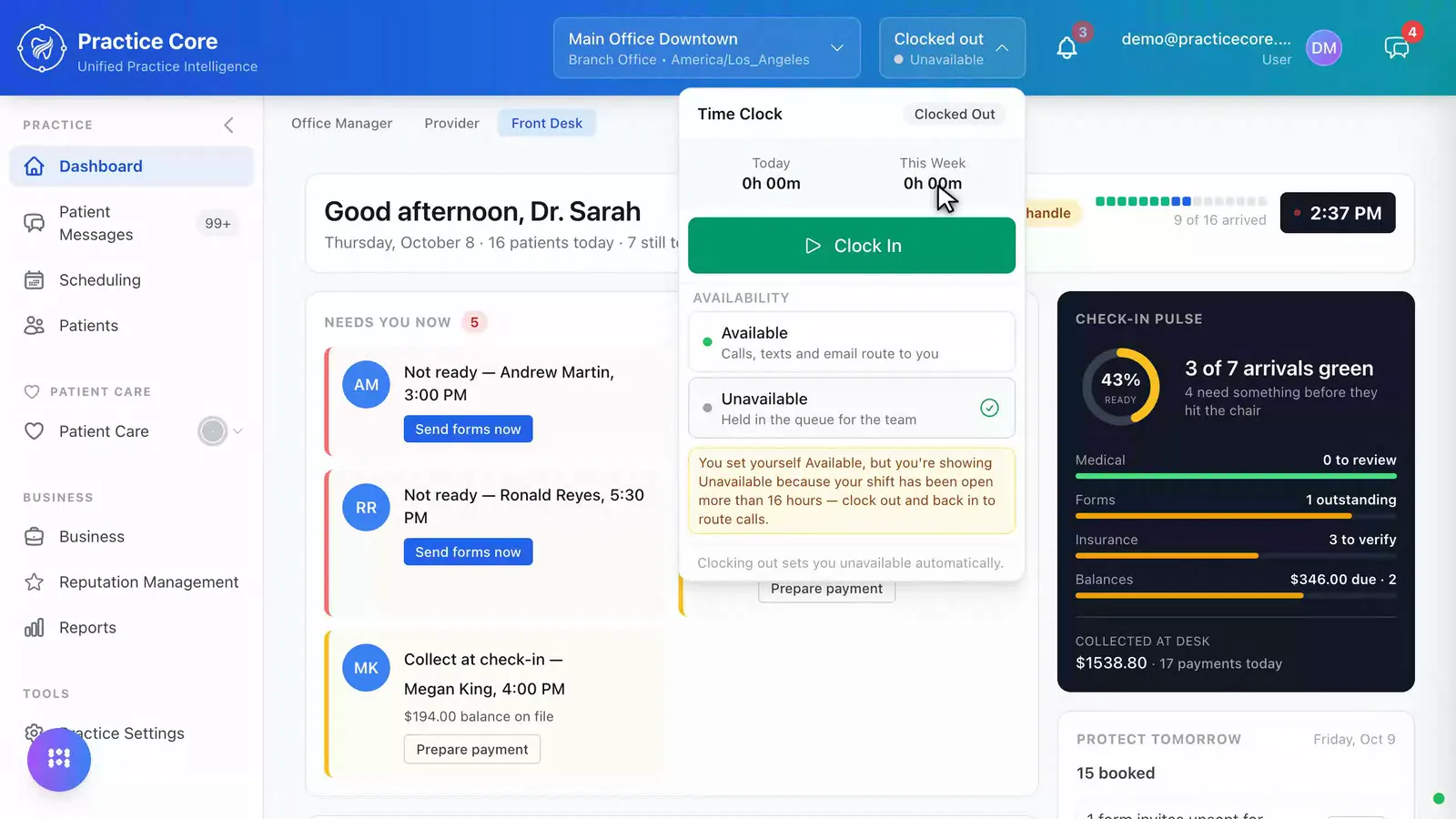Prepare payment for Megan King
This screenshot has width=1456, height=819.
[x=472, y=749]
